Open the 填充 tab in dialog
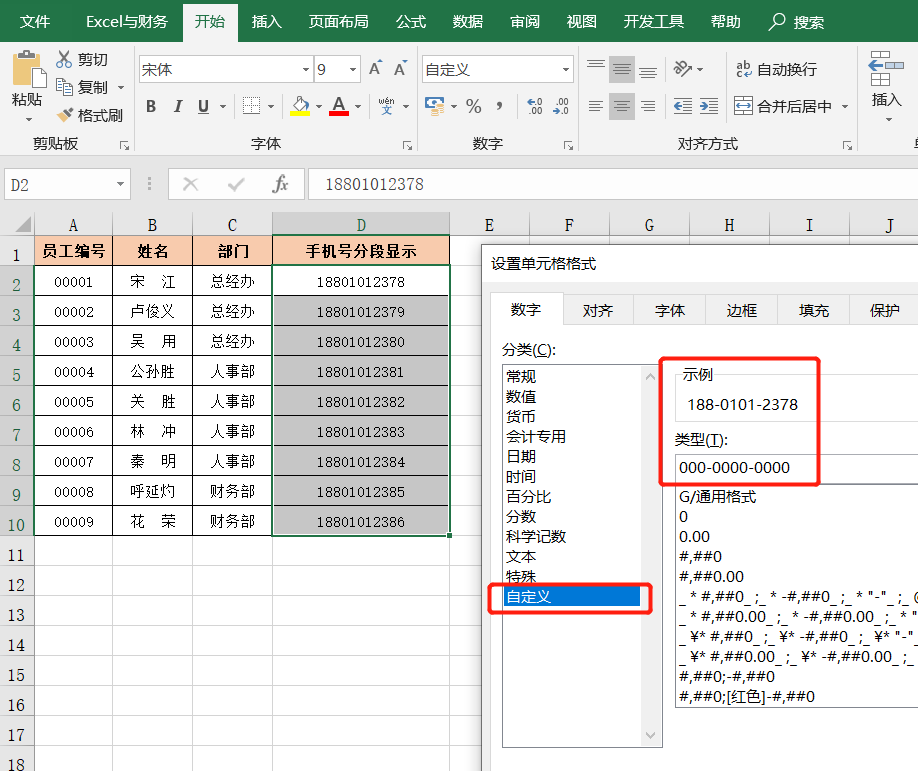Screen dimensions: 918x771 tap(813, 310)
